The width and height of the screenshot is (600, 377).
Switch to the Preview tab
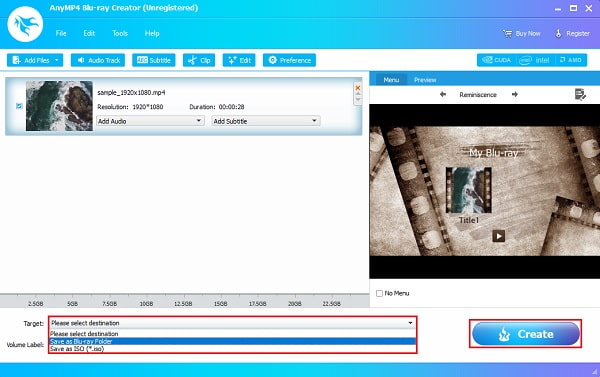(425, 80)
